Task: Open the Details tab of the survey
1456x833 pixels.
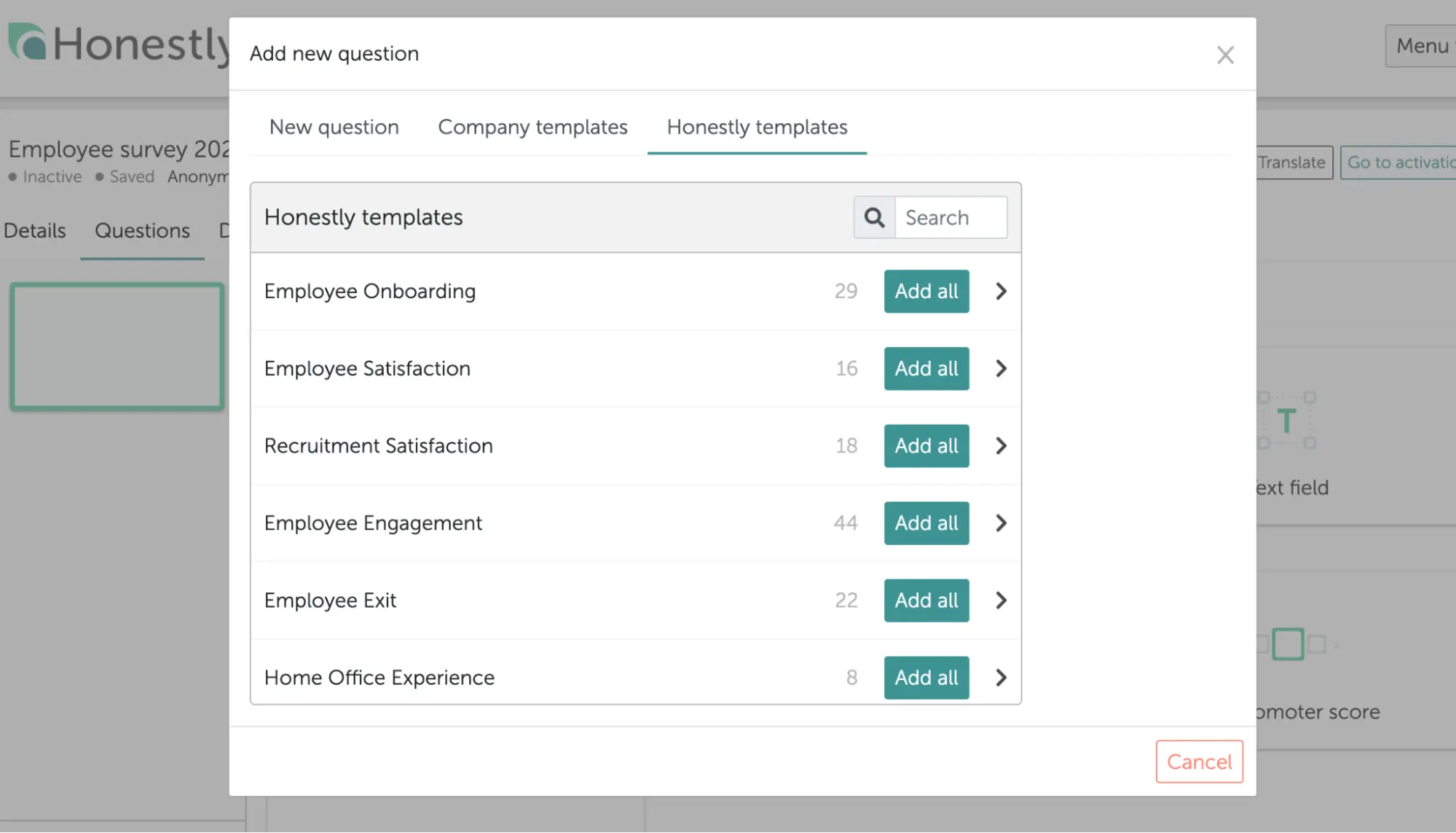Action: click(x=34, y=230)
